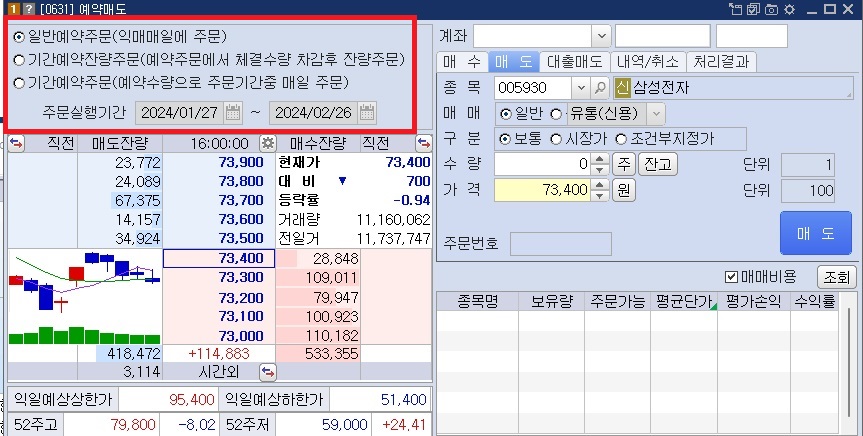Click the 신 badge before 삼성전자
Viewport: 863px width, 436px height.
(x=622, y=88)
